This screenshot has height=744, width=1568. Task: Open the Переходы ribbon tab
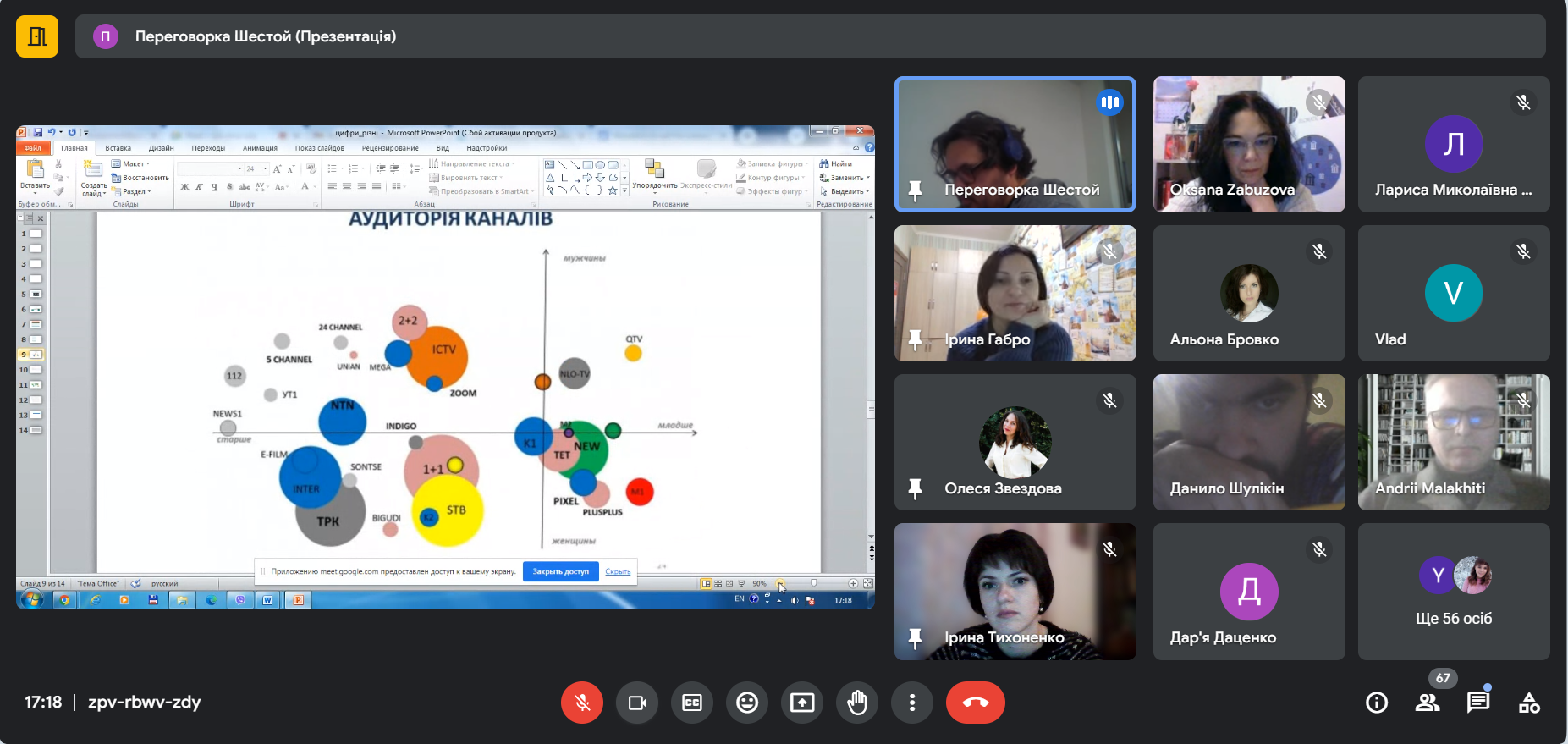[x=208, y=148]
